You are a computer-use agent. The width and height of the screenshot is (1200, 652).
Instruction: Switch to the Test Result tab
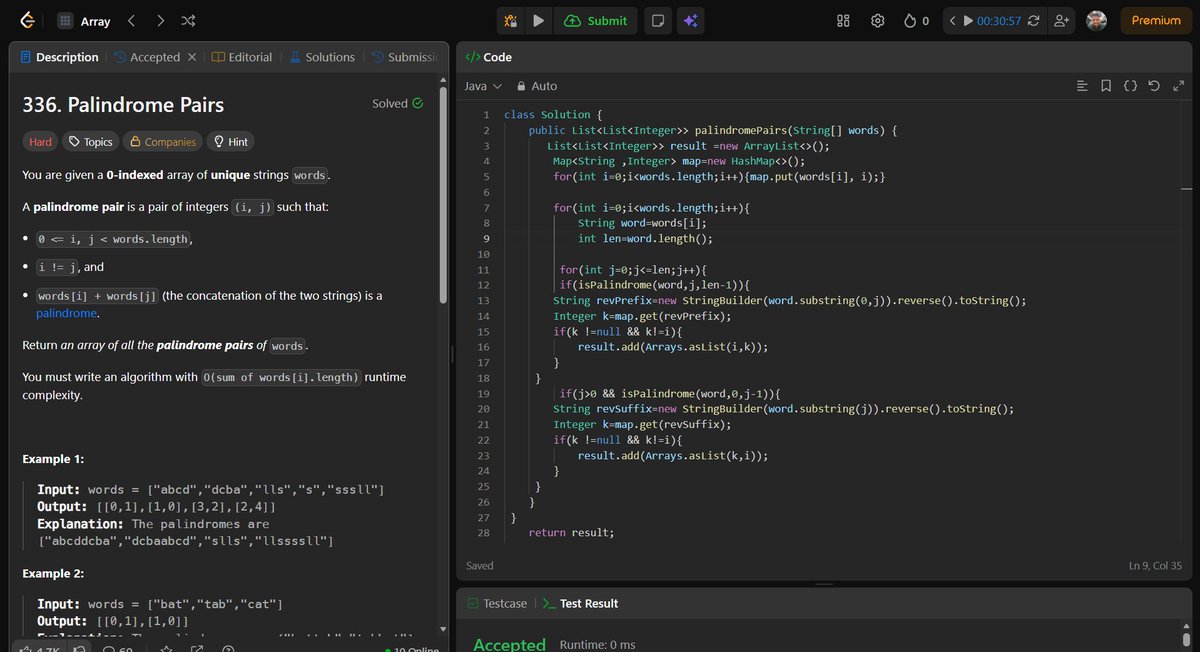coord(580,603)
